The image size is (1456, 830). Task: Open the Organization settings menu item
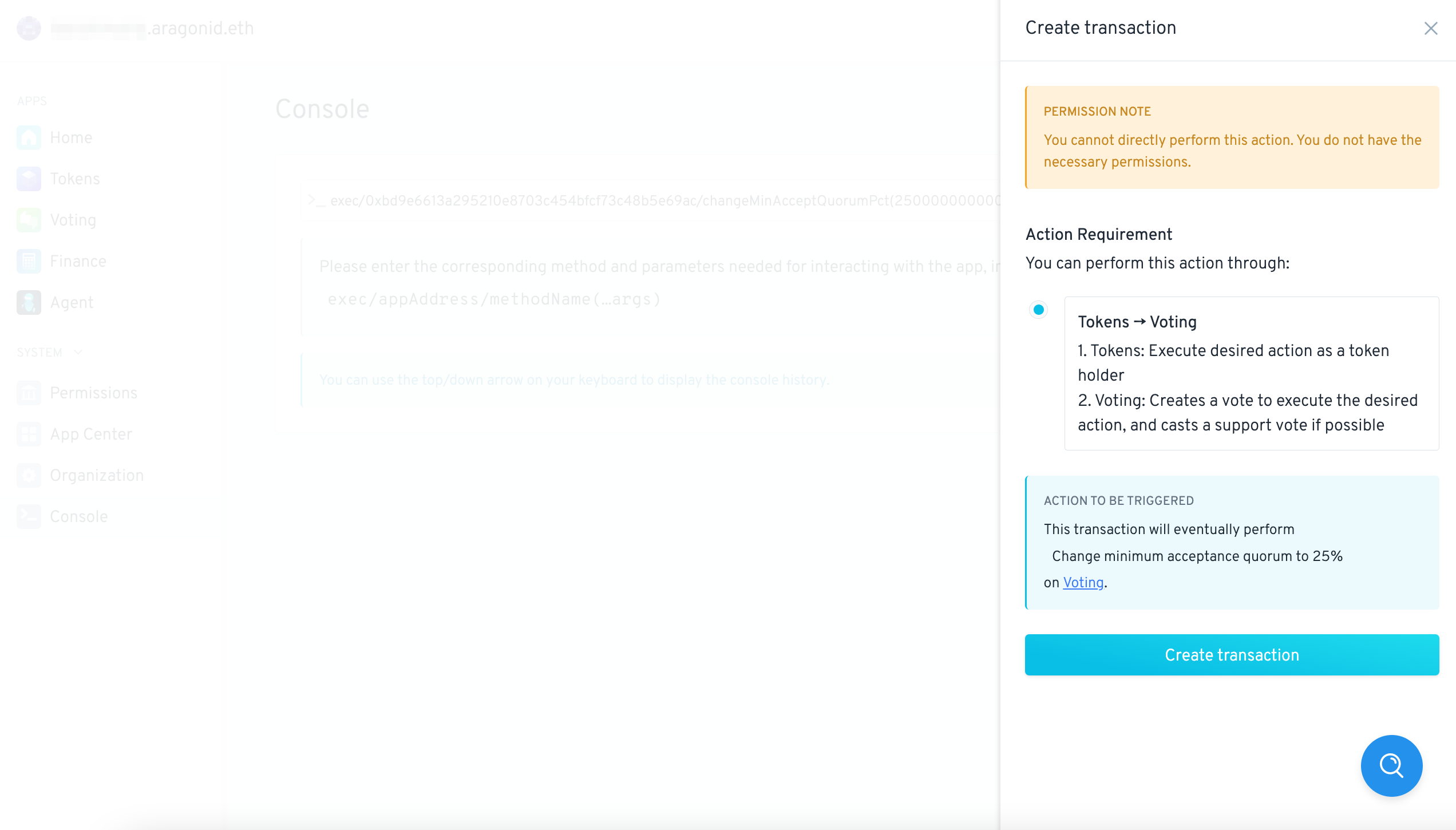click(x=97, y=475)
